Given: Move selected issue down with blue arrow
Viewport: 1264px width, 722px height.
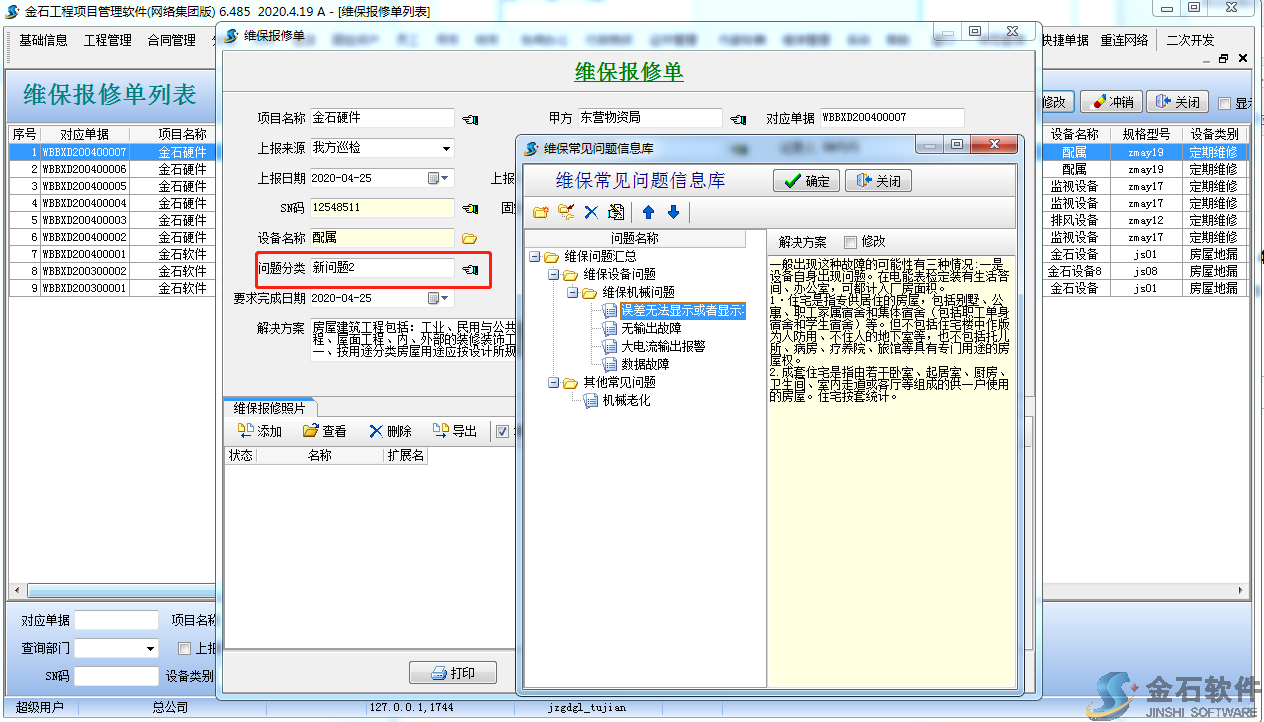Looking at the screenshot, I should pyautogui.click(x=673, y=212).
